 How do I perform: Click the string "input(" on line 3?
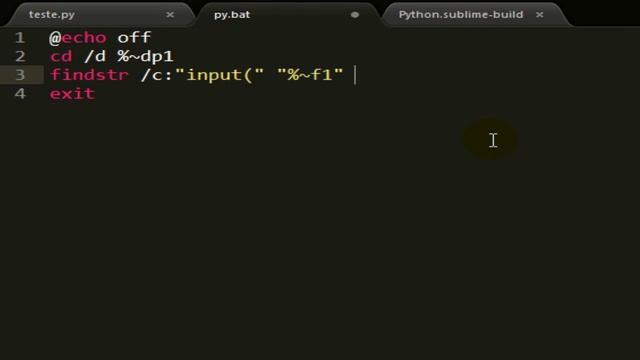[220, 76]
